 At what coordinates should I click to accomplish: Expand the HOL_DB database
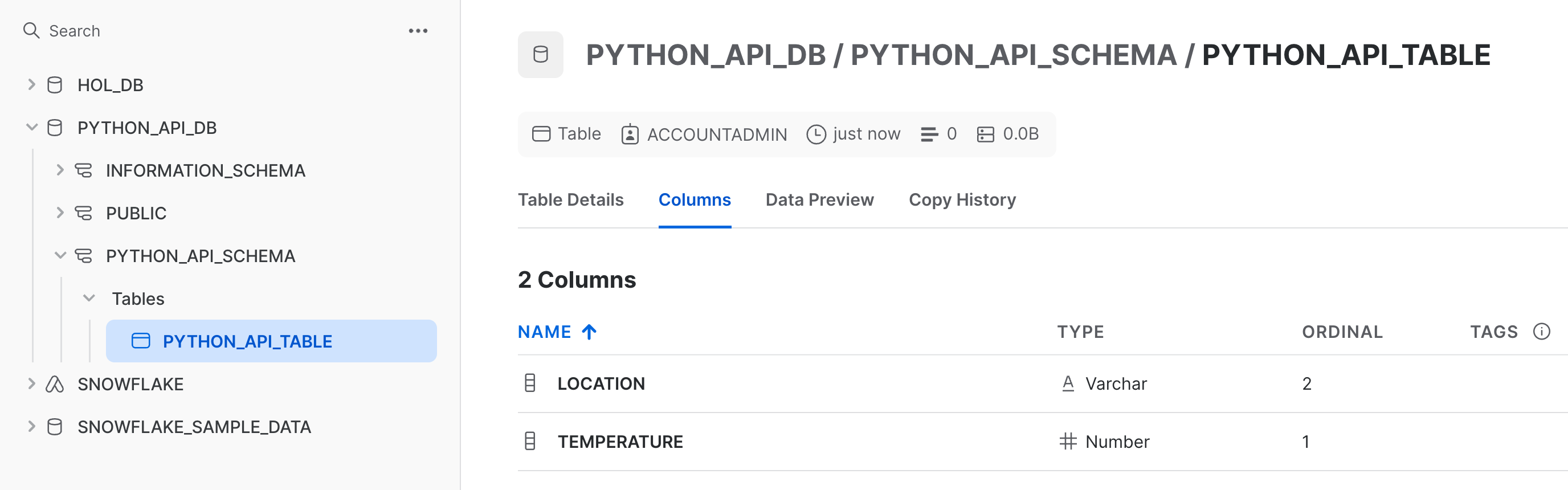click(32, 84)
